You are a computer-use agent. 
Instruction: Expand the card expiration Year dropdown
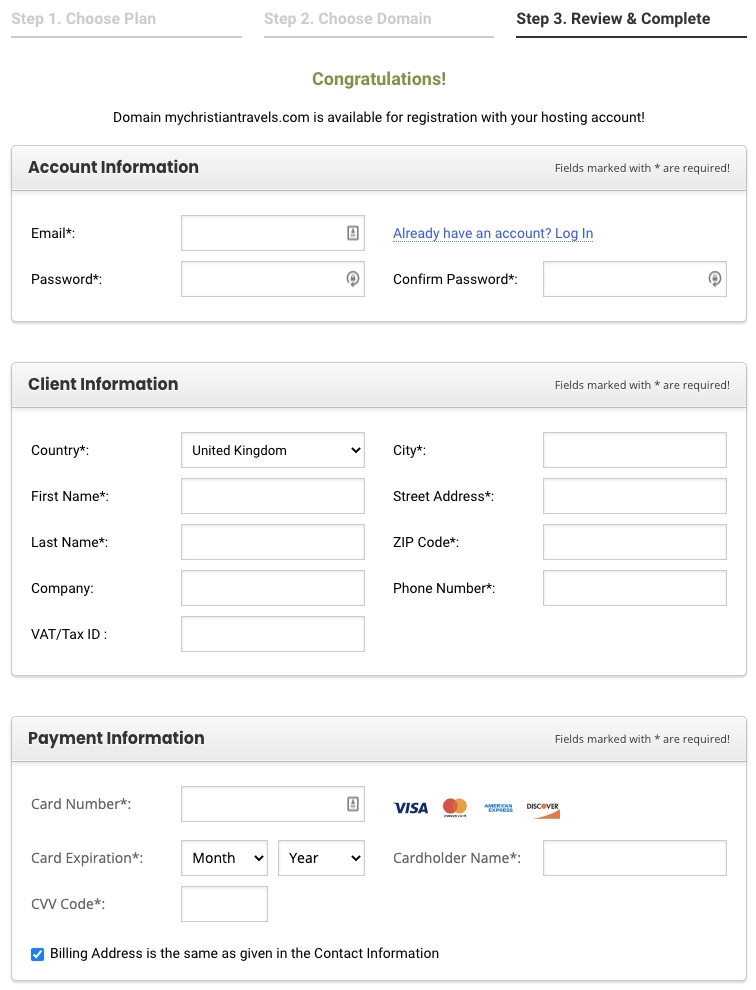pyautogui.click(x=321, y=858)
